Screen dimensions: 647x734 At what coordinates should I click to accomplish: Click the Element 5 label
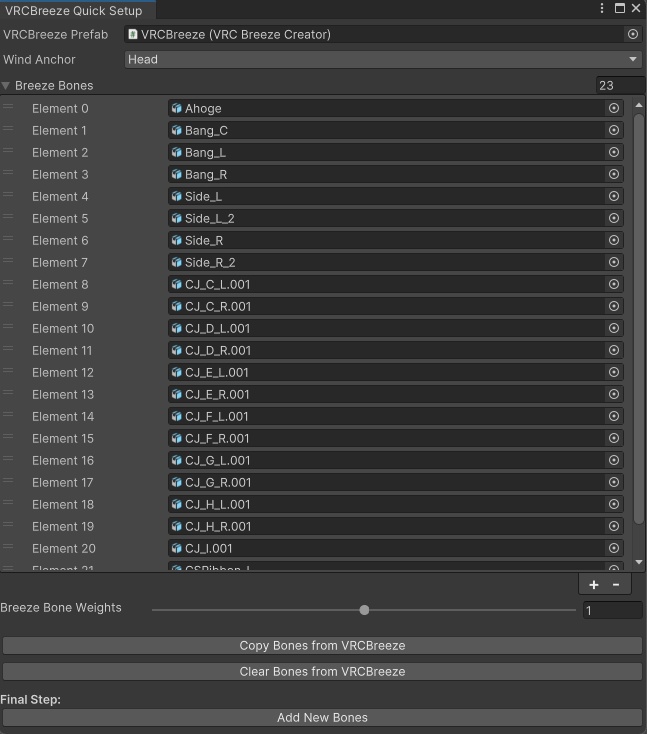click(60, 218)
